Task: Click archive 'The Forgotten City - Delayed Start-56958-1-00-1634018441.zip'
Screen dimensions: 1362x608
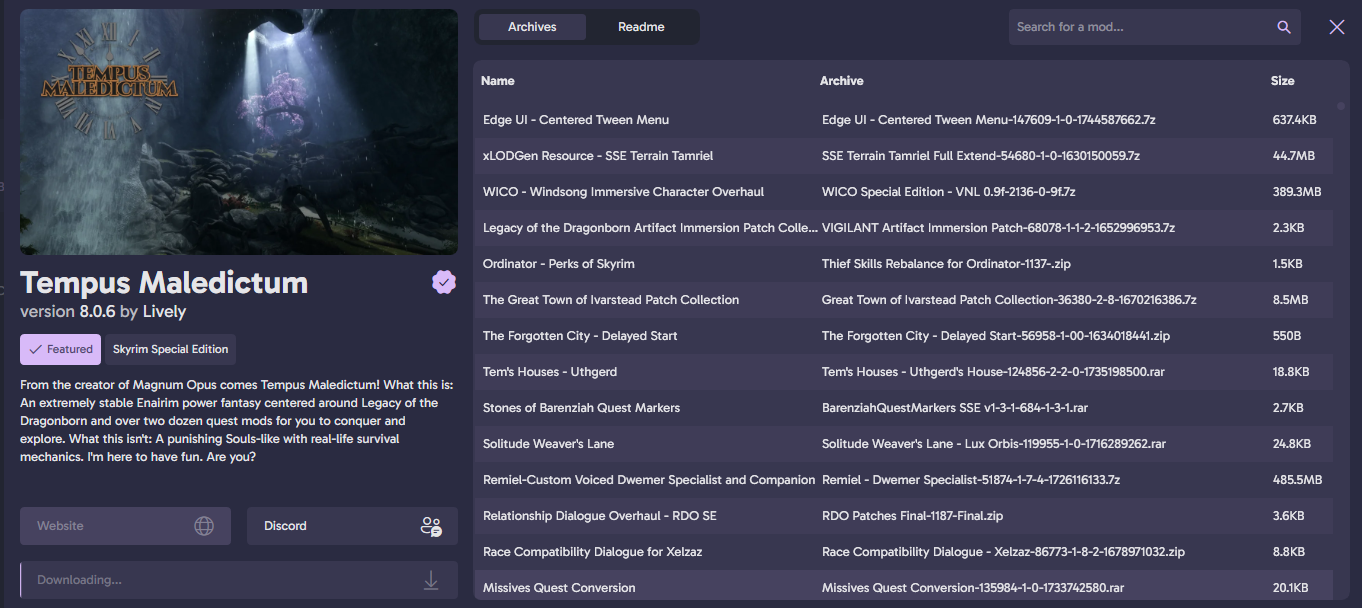Action: click(996, 336)
